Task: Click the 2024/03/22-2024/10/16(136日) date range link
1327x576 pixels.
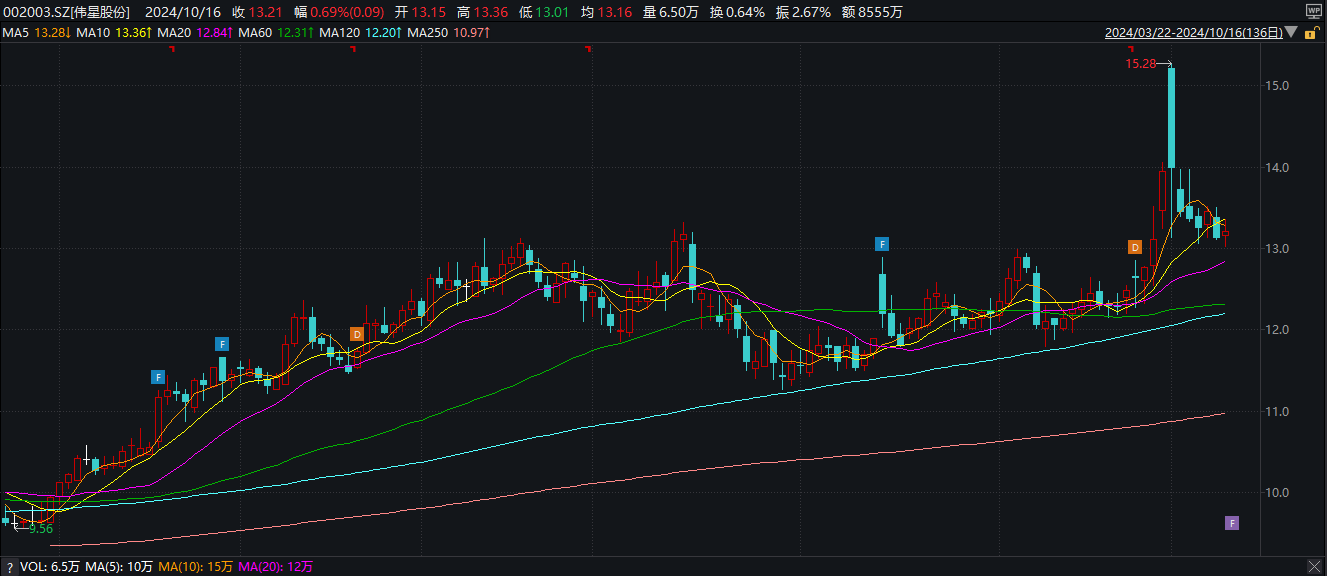Action: pyautogui.click(x=1193, y=33)
